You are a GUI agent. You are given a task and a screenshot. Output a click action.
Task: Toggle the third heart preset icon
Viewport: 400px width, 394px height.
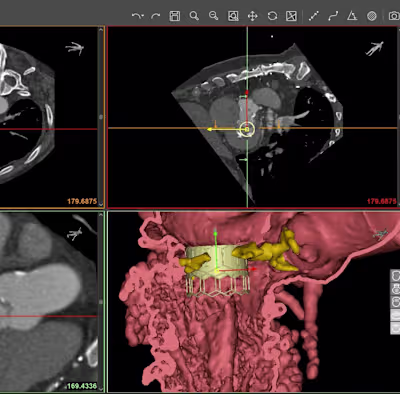396,302
